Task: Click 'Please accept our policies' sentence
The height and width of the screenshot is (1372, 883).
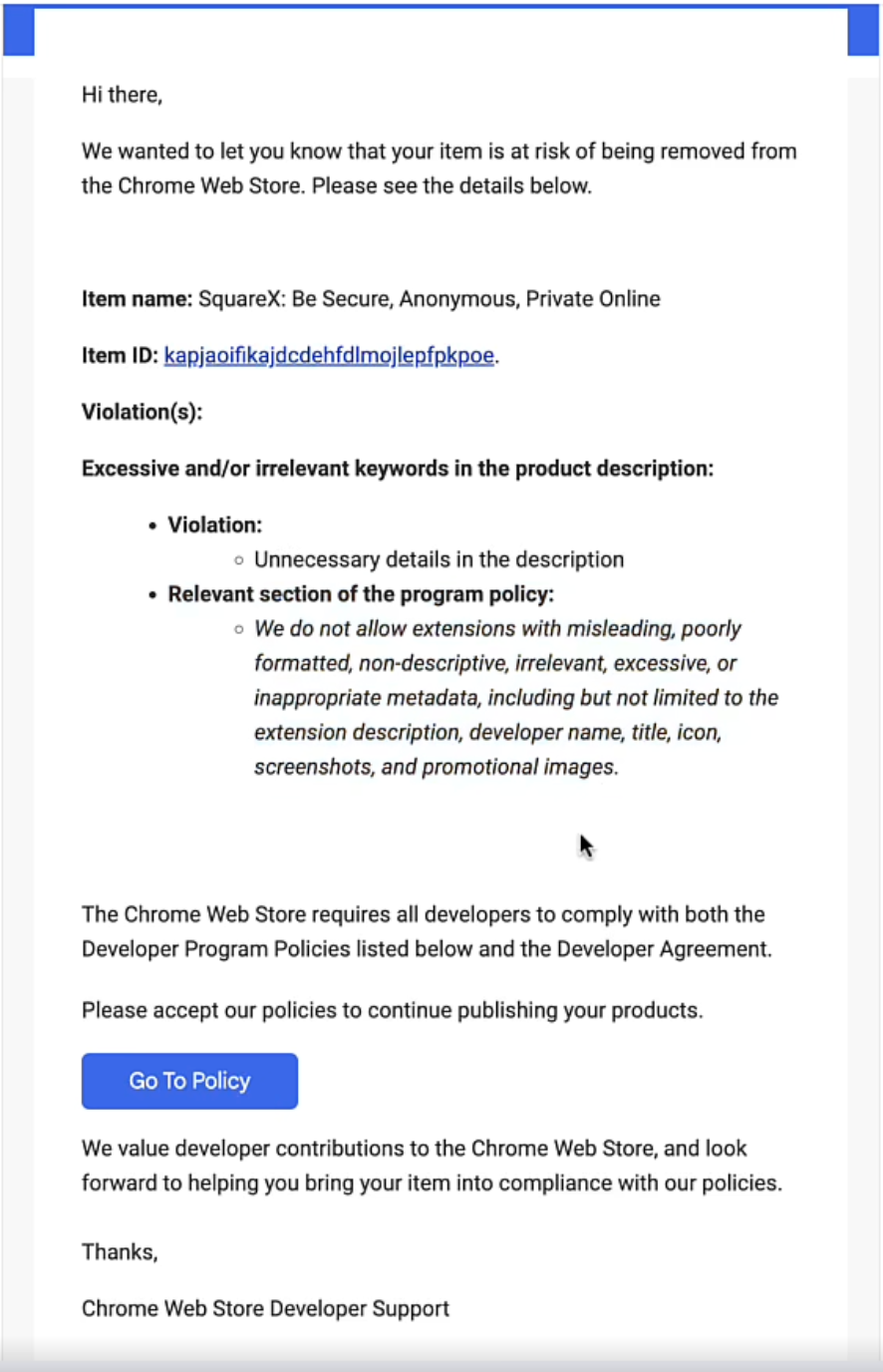Action: [x=393, y=1010]
